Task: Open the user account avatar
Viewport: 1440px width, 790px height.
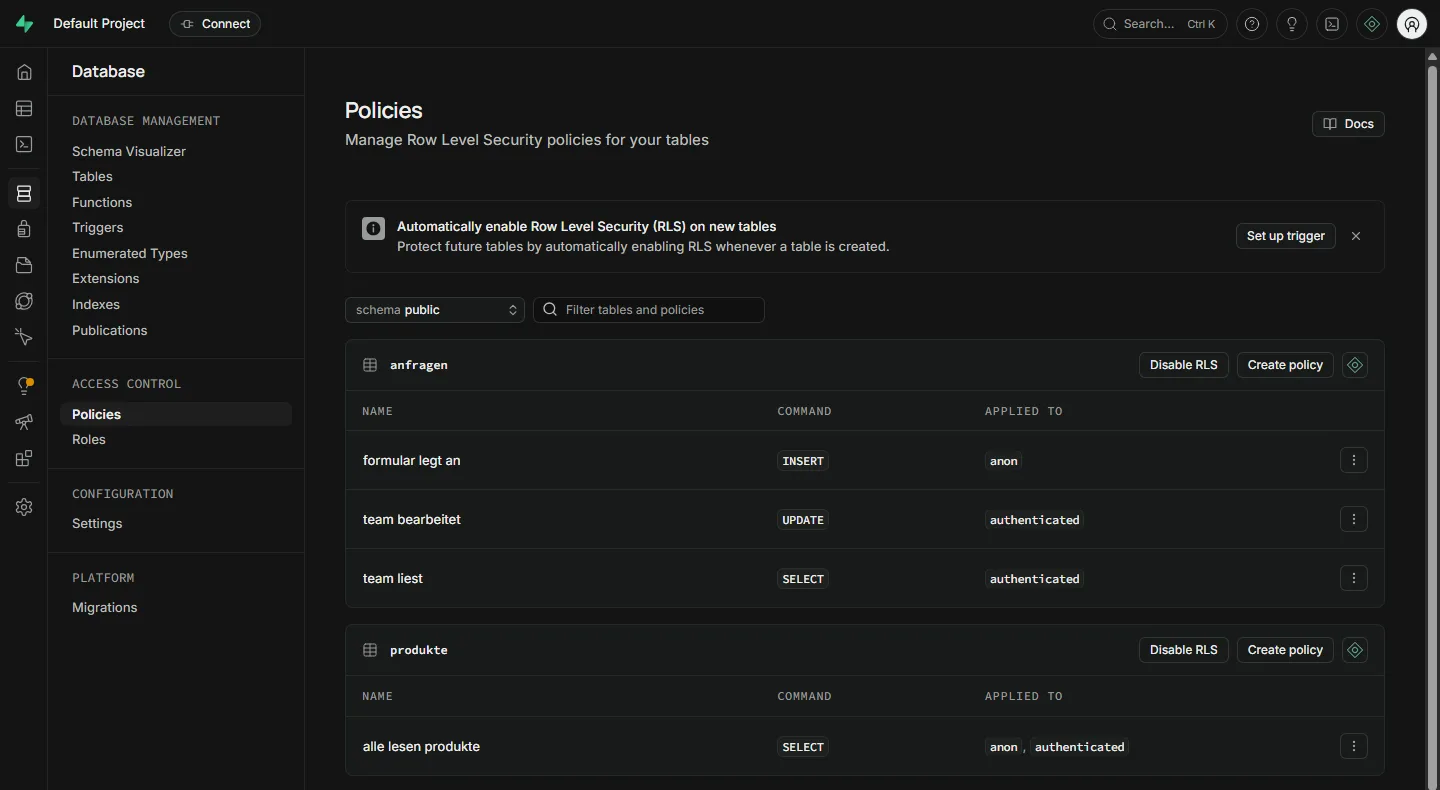Action: click(1412, 24)
